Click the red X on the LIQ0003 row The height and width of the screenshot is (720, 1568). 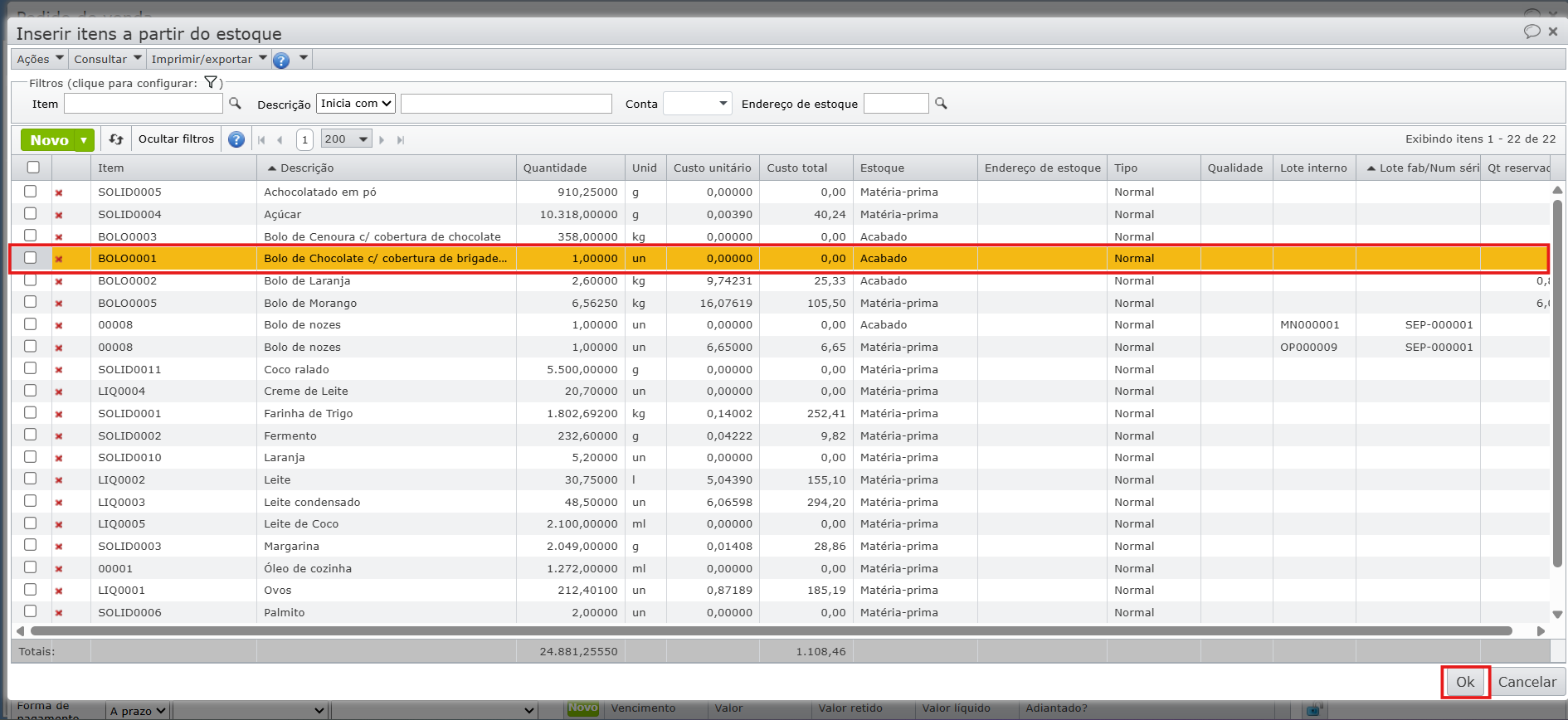point(59,503)
